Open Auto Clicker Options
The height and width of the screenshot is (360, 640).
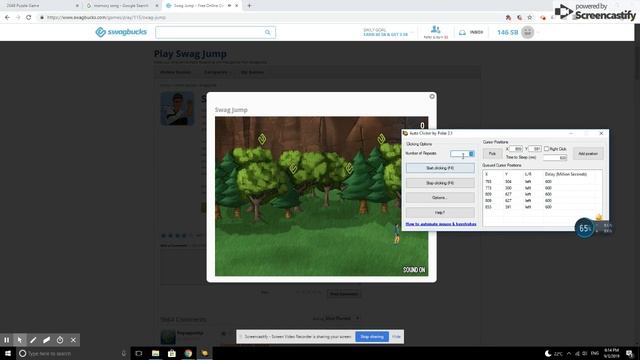440,198
